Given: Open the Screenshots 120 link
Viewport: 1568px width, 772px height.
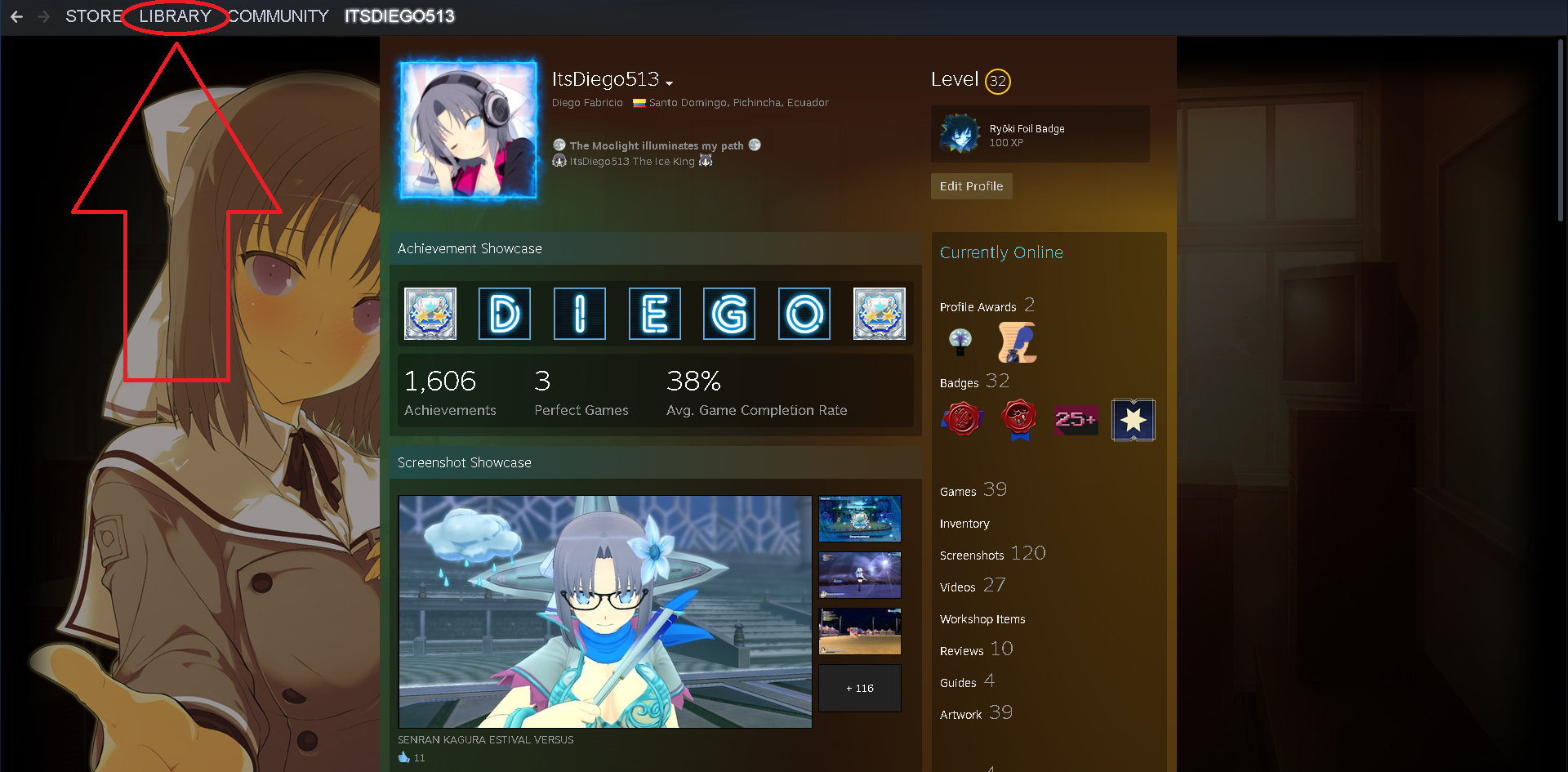Looking at the screenshot, I should pos(993,554).
